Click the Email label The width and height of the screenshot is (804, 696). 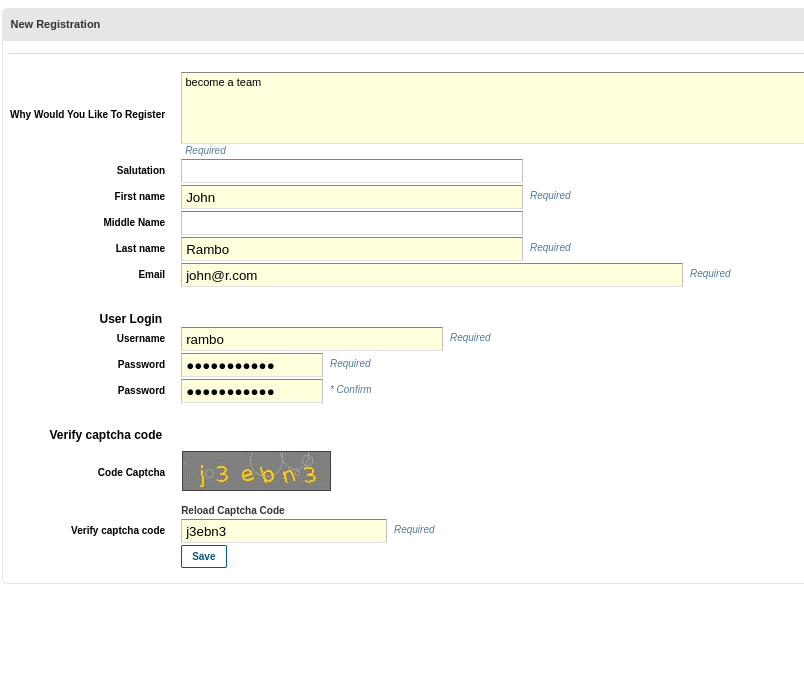click(152, 274)
